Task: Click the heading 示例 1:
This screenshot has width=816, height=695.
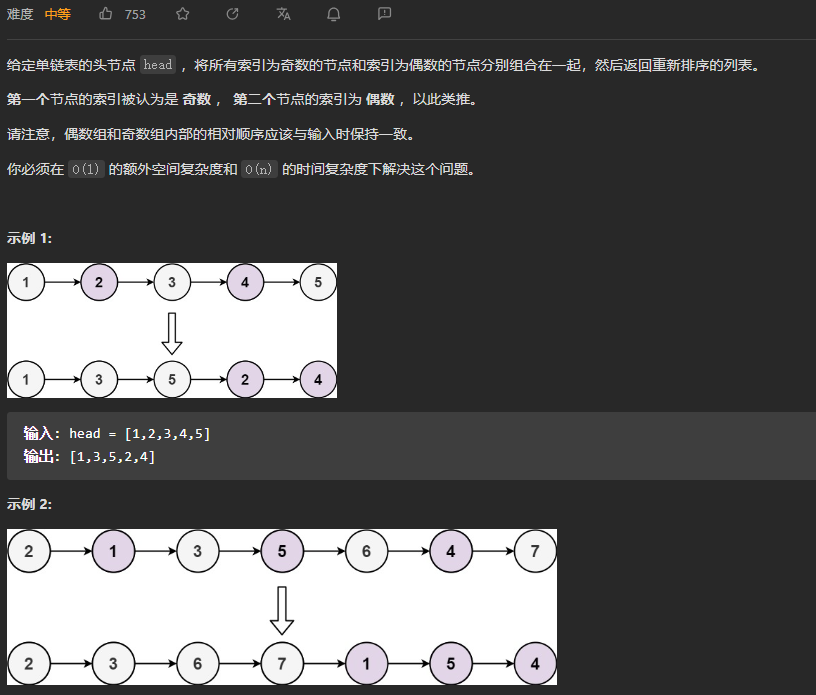Action: [x=29, y=238]
